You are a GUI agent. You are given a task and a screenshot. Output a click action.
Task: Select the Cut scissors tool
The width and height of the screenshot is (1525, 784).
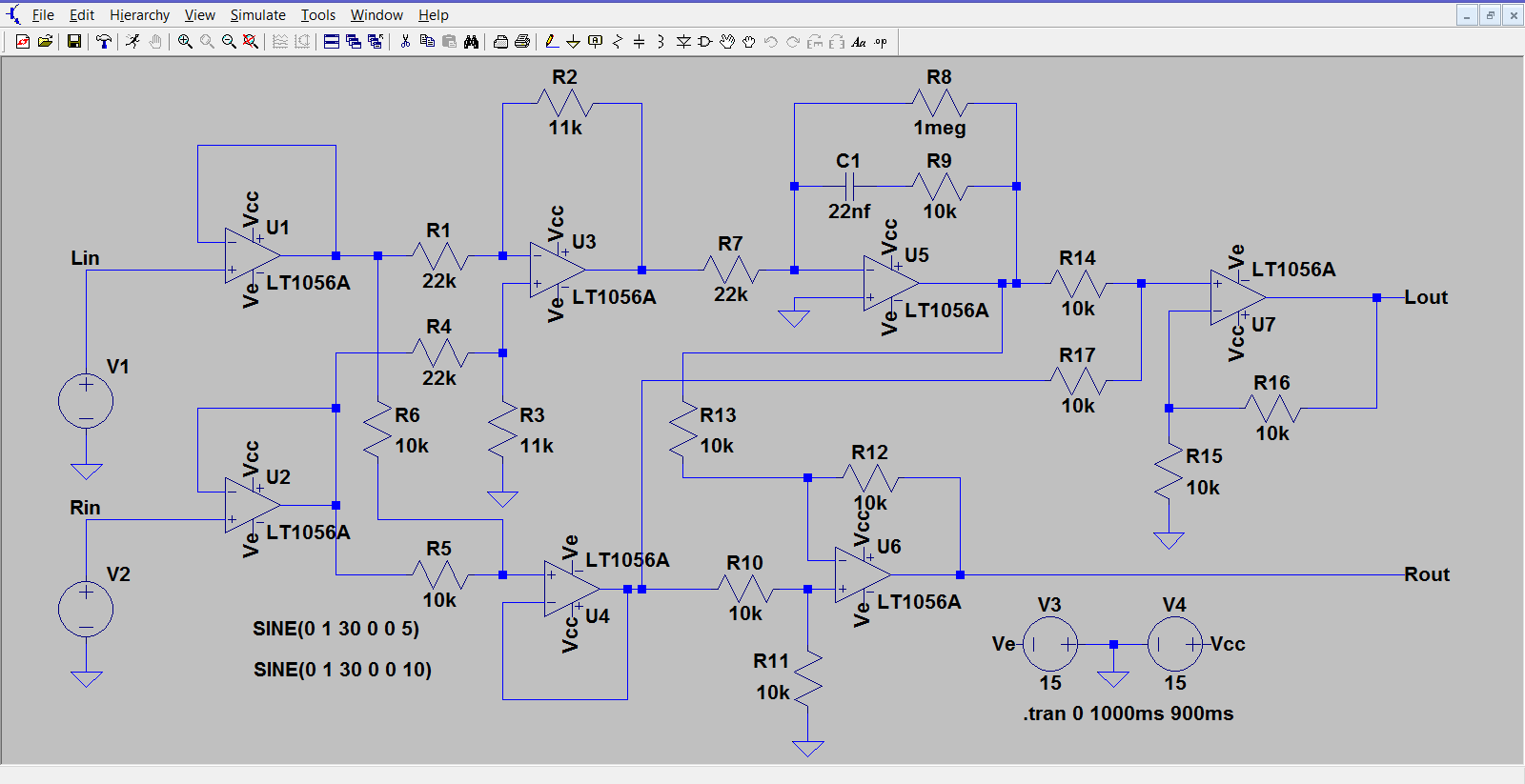[405, 42]
